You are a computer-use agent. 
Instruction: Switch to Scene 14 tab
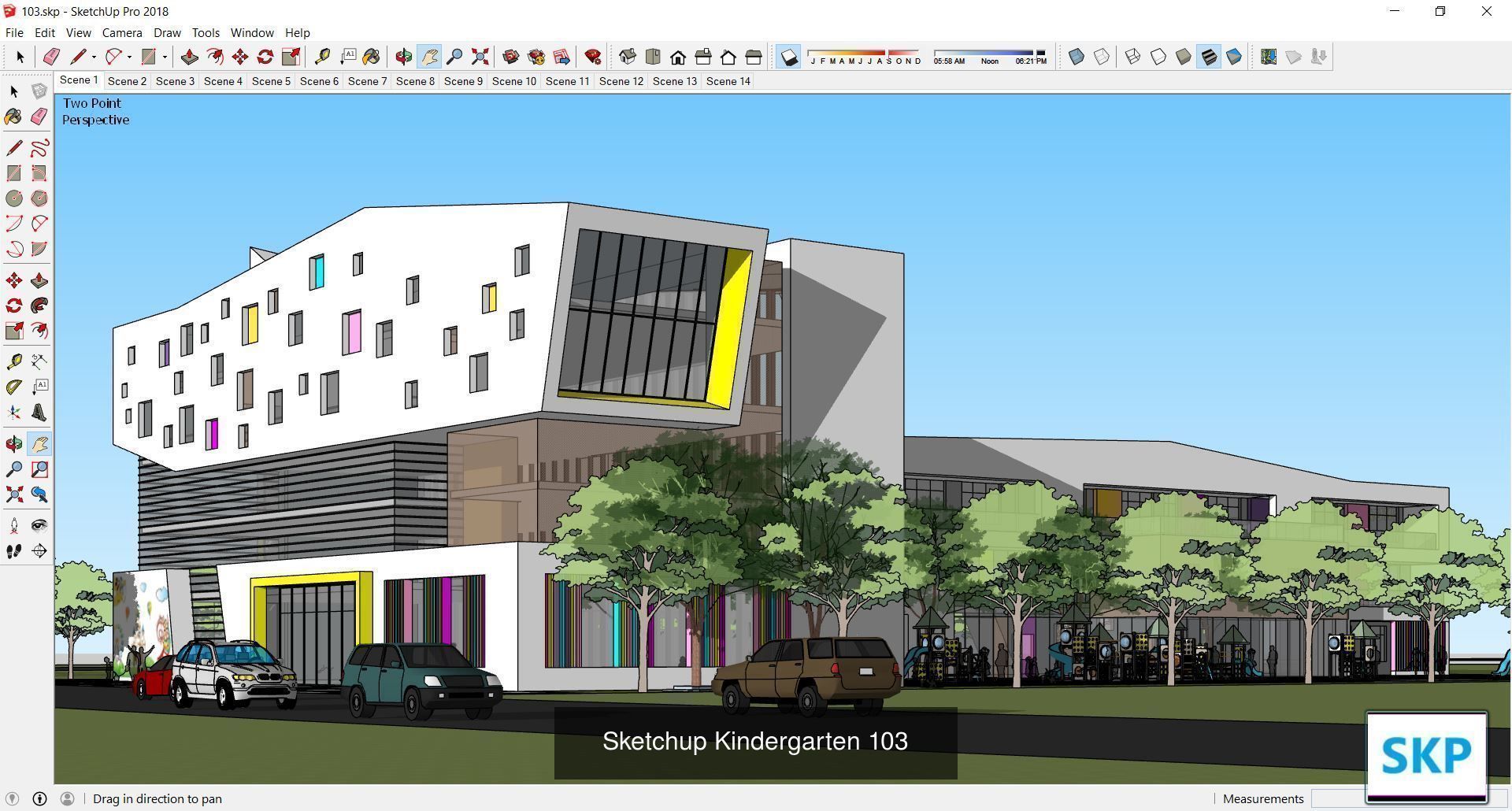728,81
